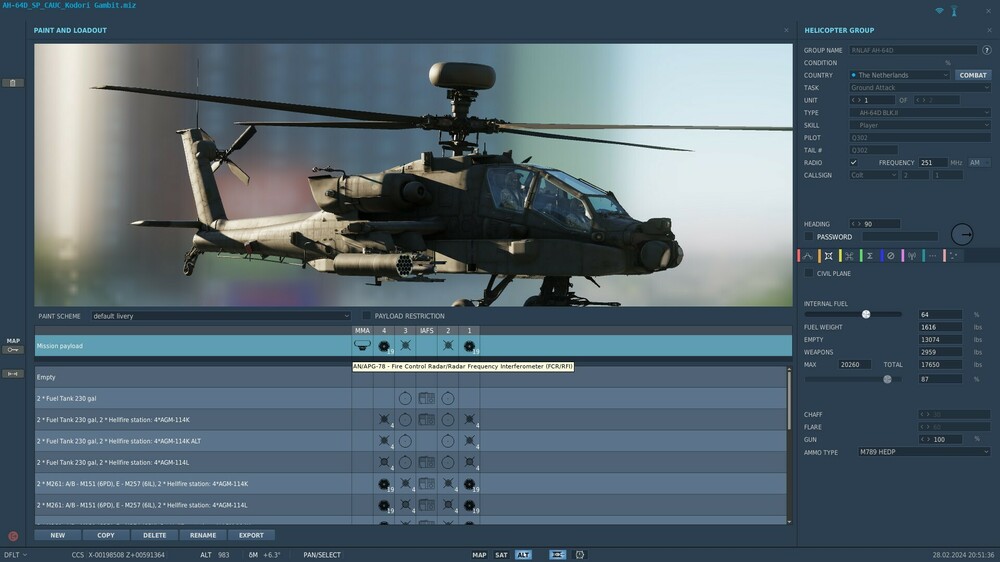Click the Internal Fuel slider handle
Viewport: 1000px width, 562px height.
pos(866,314)
